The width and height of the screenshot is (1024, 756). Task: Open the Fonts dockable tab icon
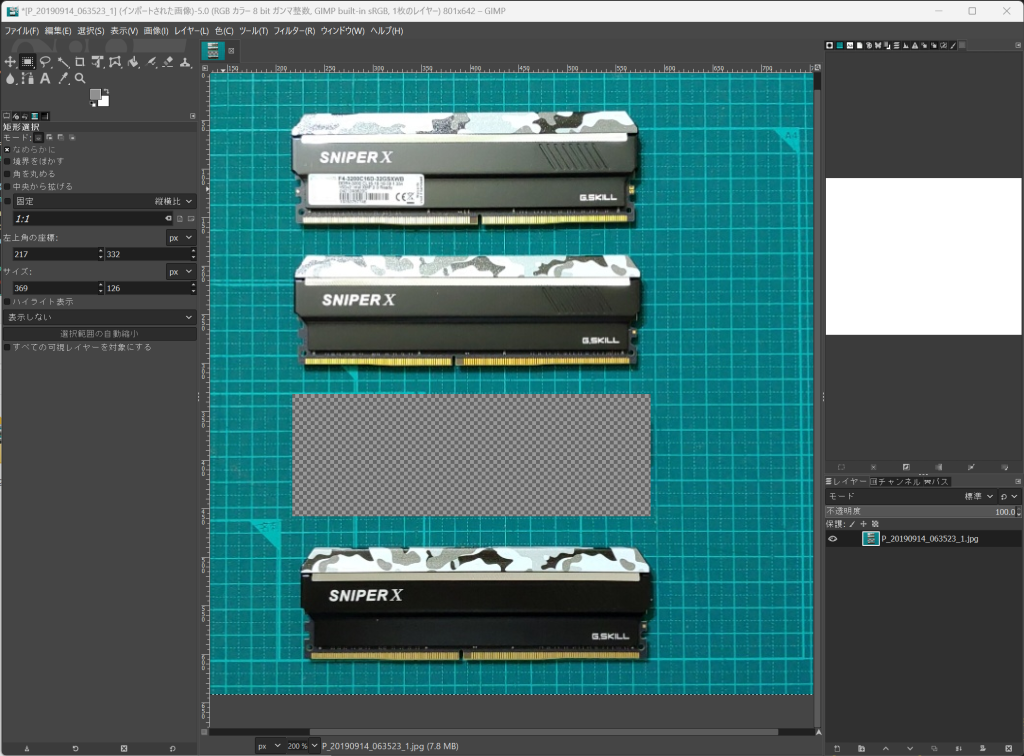850,45
